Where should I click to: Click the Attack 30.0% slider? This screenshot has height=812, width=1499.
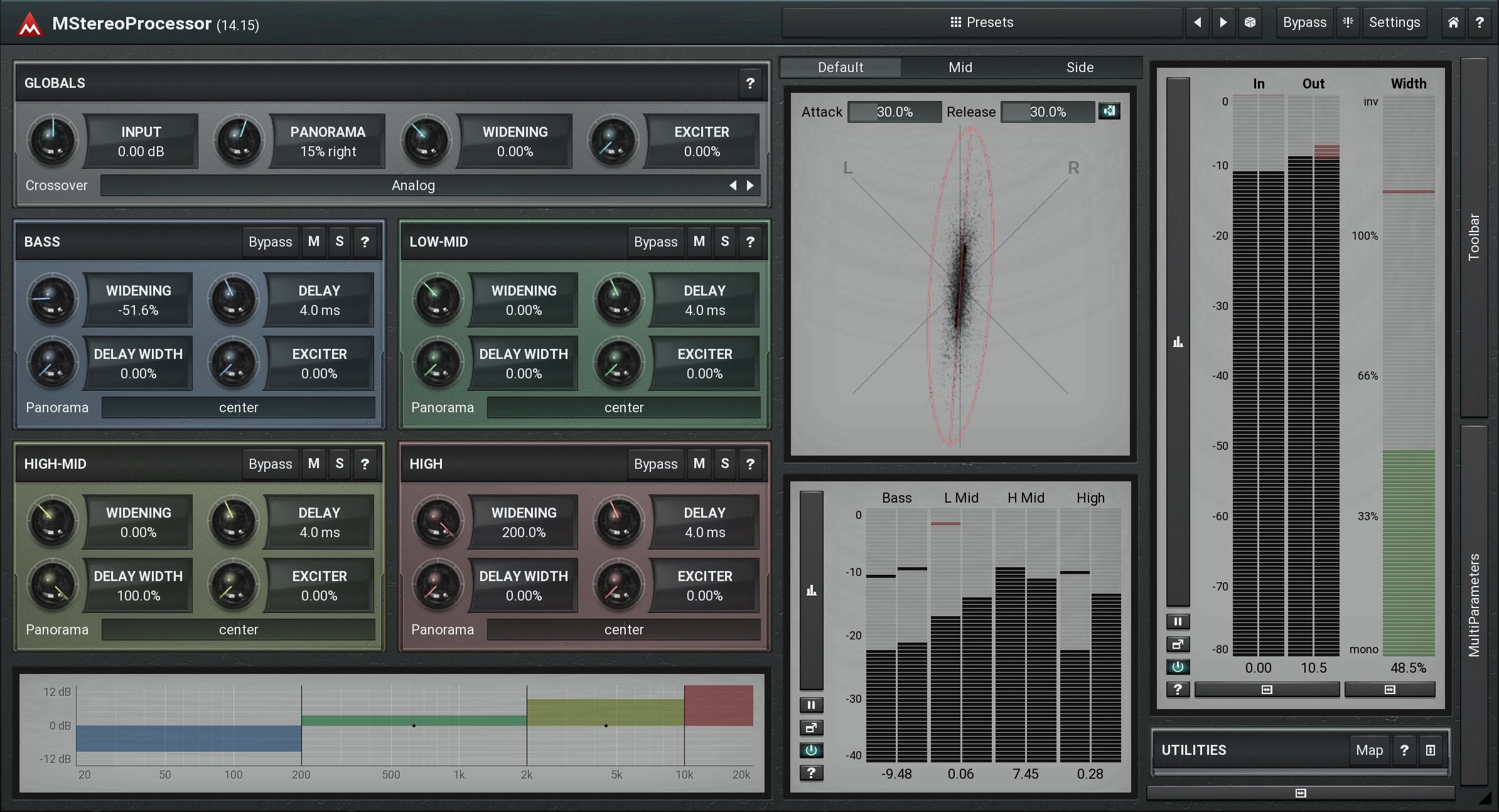pyautogui.click(x=895, y=112)
